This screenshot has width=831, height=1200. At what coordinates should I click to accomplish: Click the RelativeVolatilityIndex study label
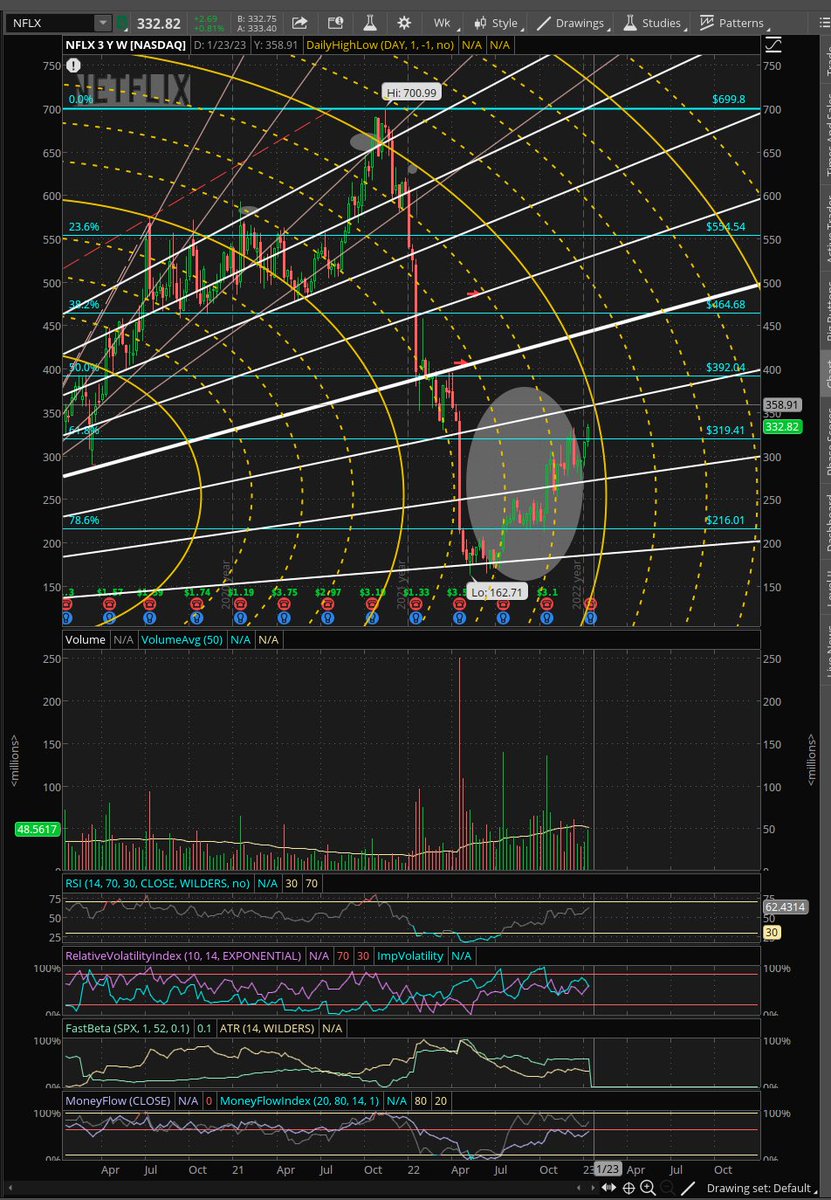[183, 955]
